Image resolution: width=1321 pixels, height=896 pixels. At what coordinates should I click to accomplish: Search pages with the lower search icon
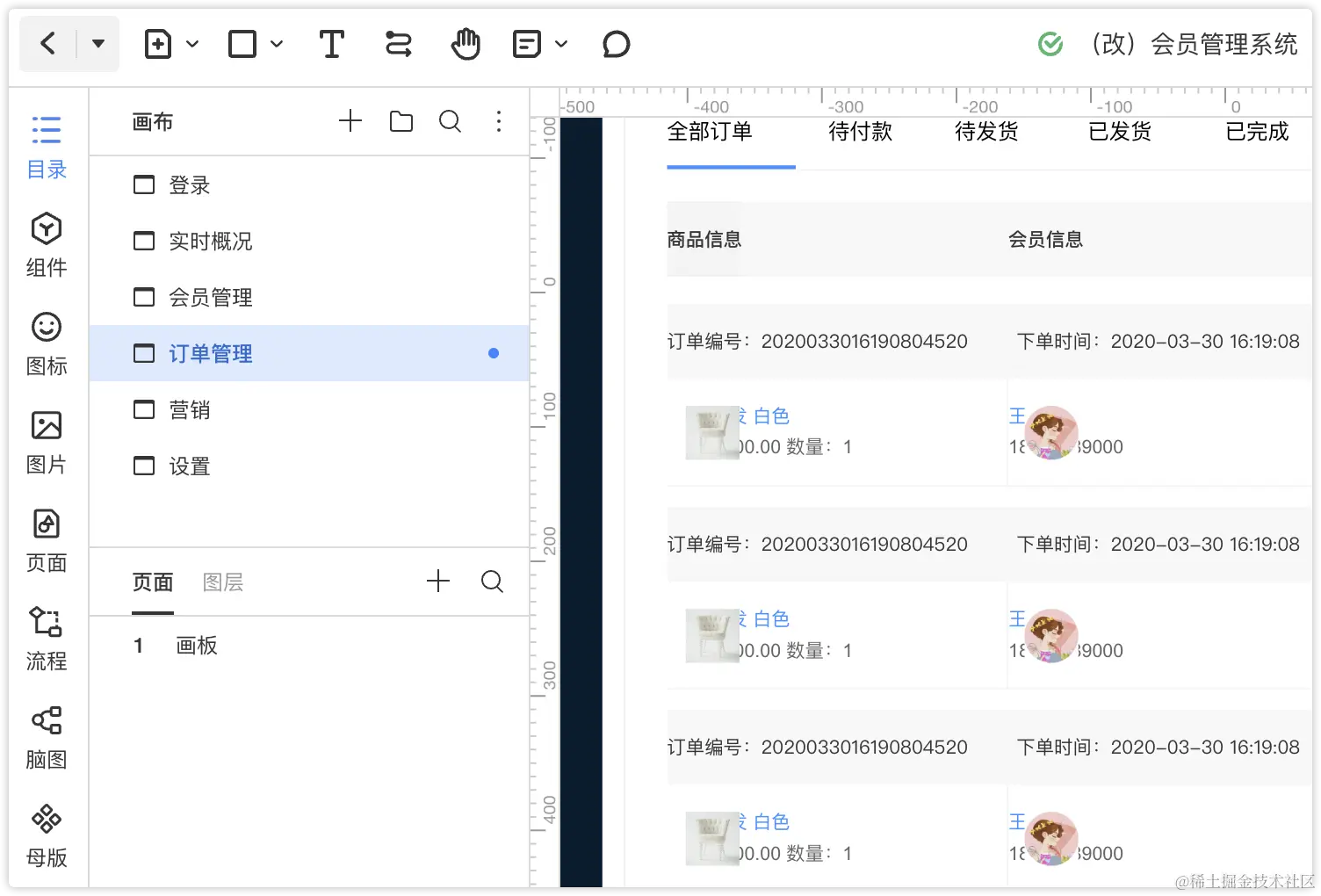click(492, 581)
